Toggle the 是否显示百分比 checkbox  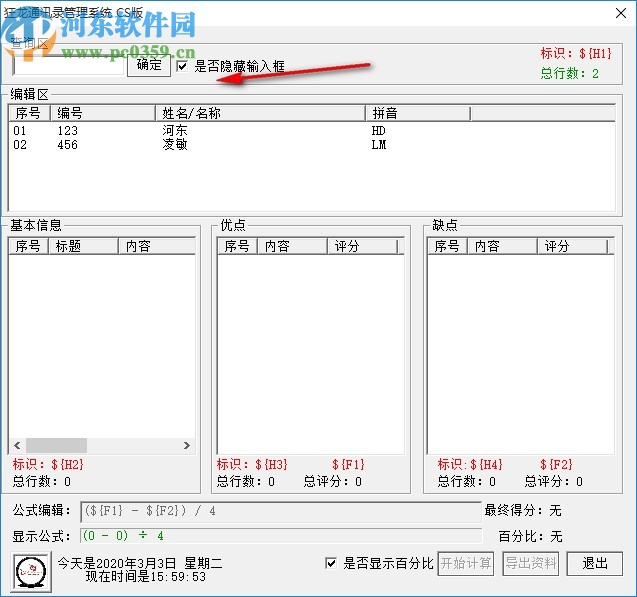click(331, 563)
